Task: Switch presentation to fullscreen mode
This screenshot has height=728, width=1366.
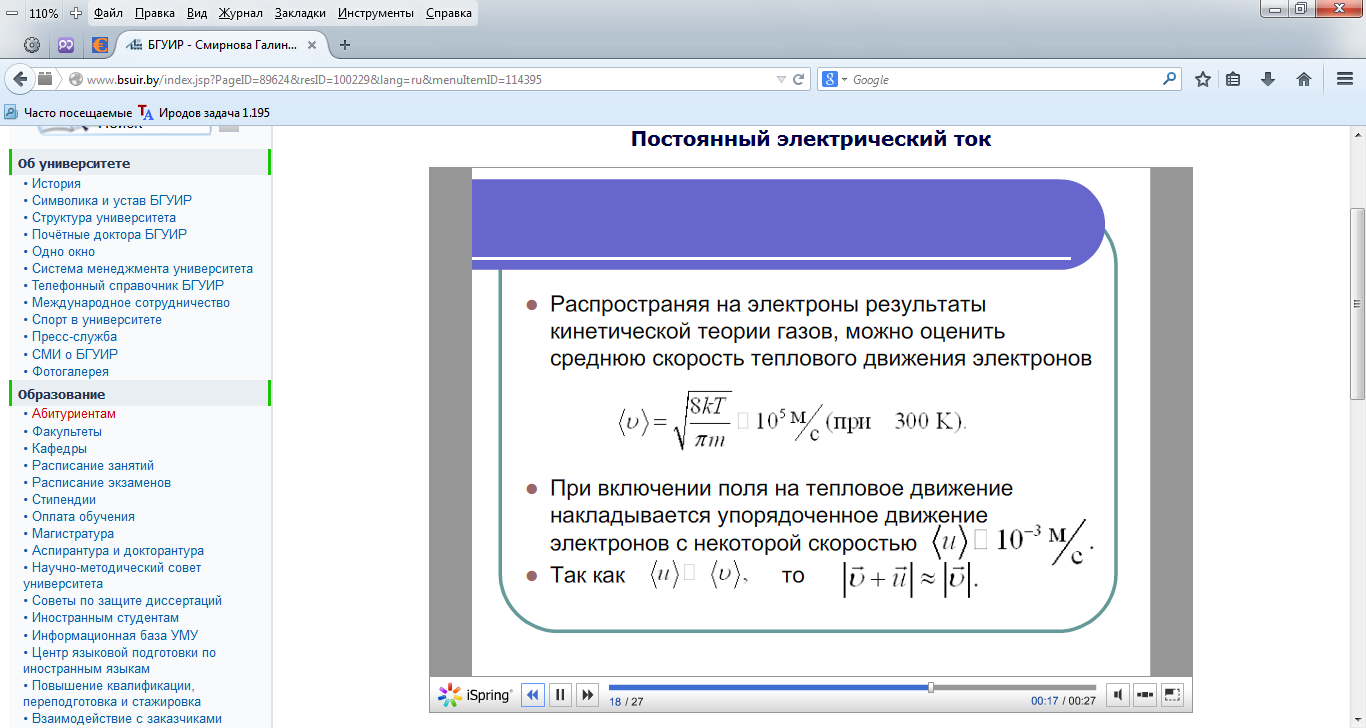Action: click(1173, 694)
